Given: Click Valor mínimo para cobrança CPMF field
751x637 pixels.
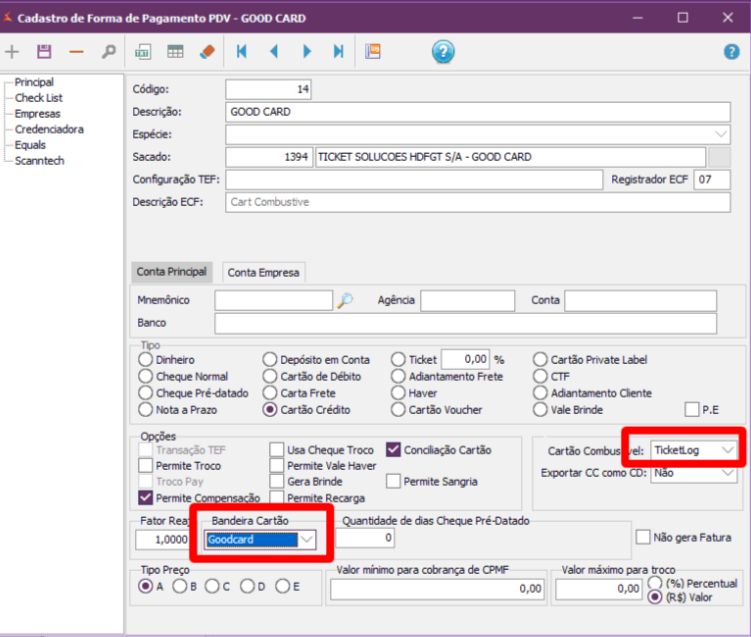Looking at the screenshot, I should (x=436, y=589).
